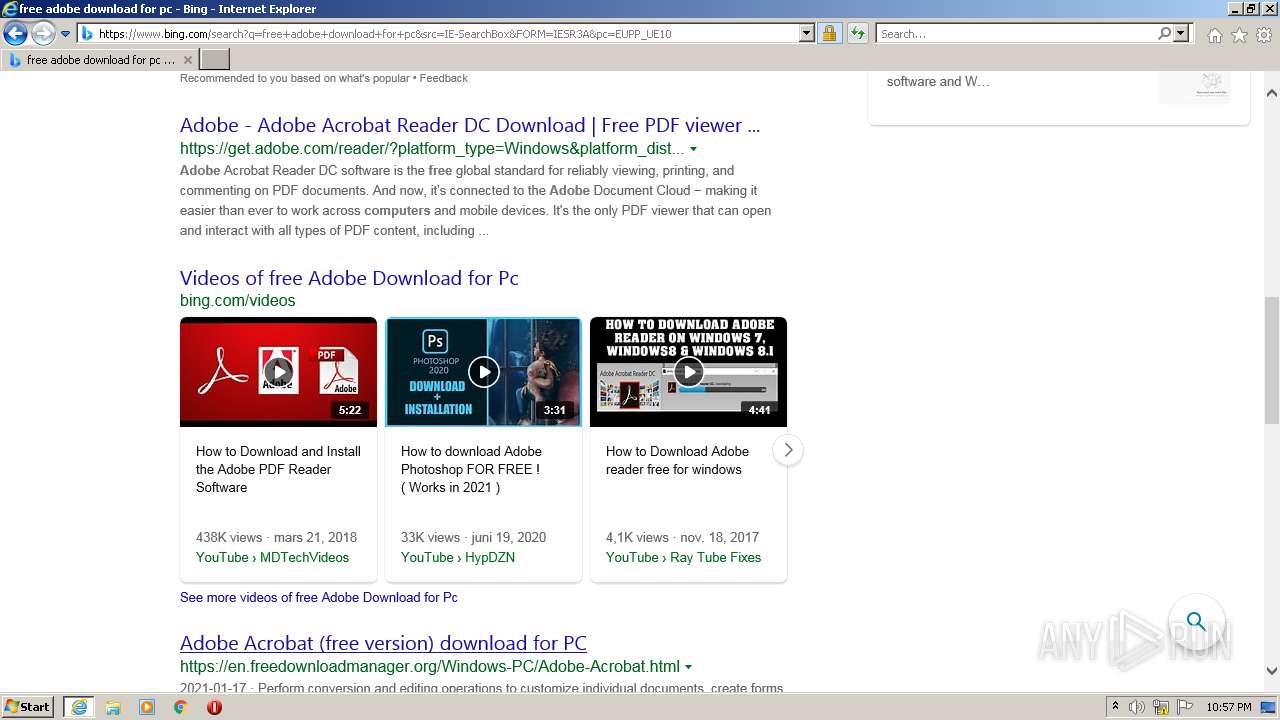Click the floating blue search magnifier button
This screenshot has height=720, width=1280.
[1196, 622]
